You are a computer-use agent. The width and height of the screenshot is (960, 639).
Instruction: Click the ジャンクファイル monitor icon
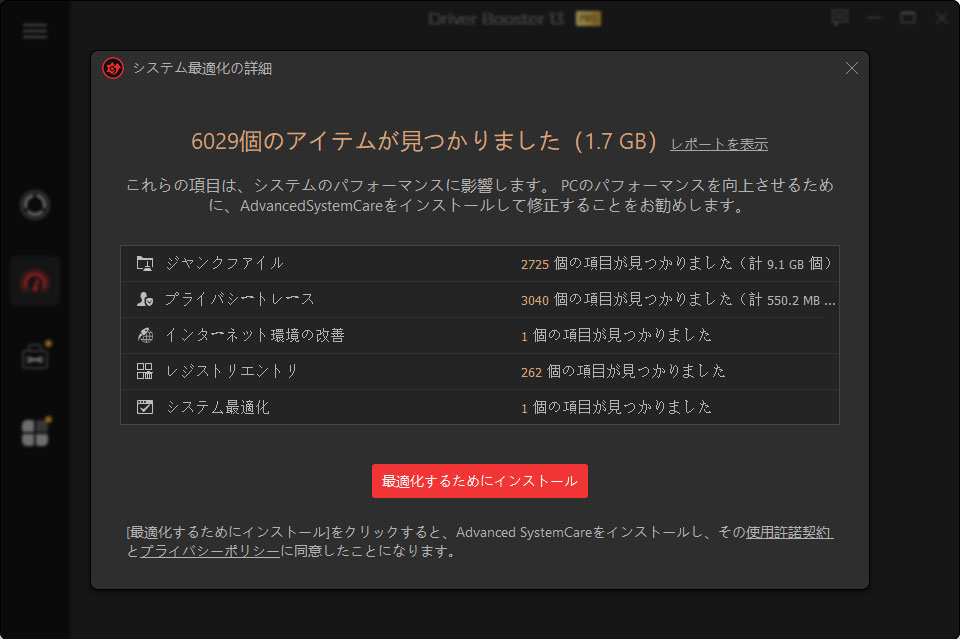(144, 264)
